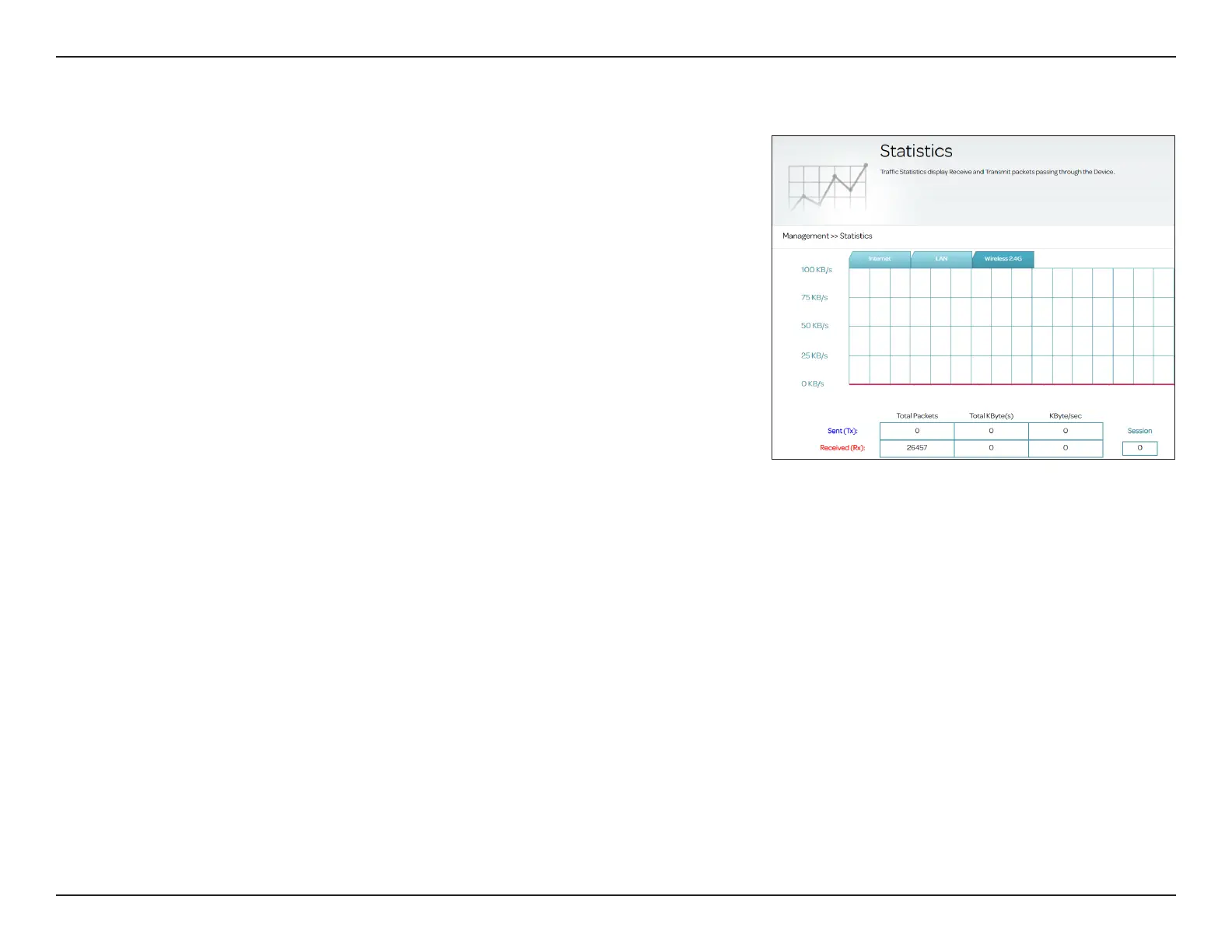Click the Received total packets value 26457
Viewport: 1232px width, 952px height.
point(917,448)
